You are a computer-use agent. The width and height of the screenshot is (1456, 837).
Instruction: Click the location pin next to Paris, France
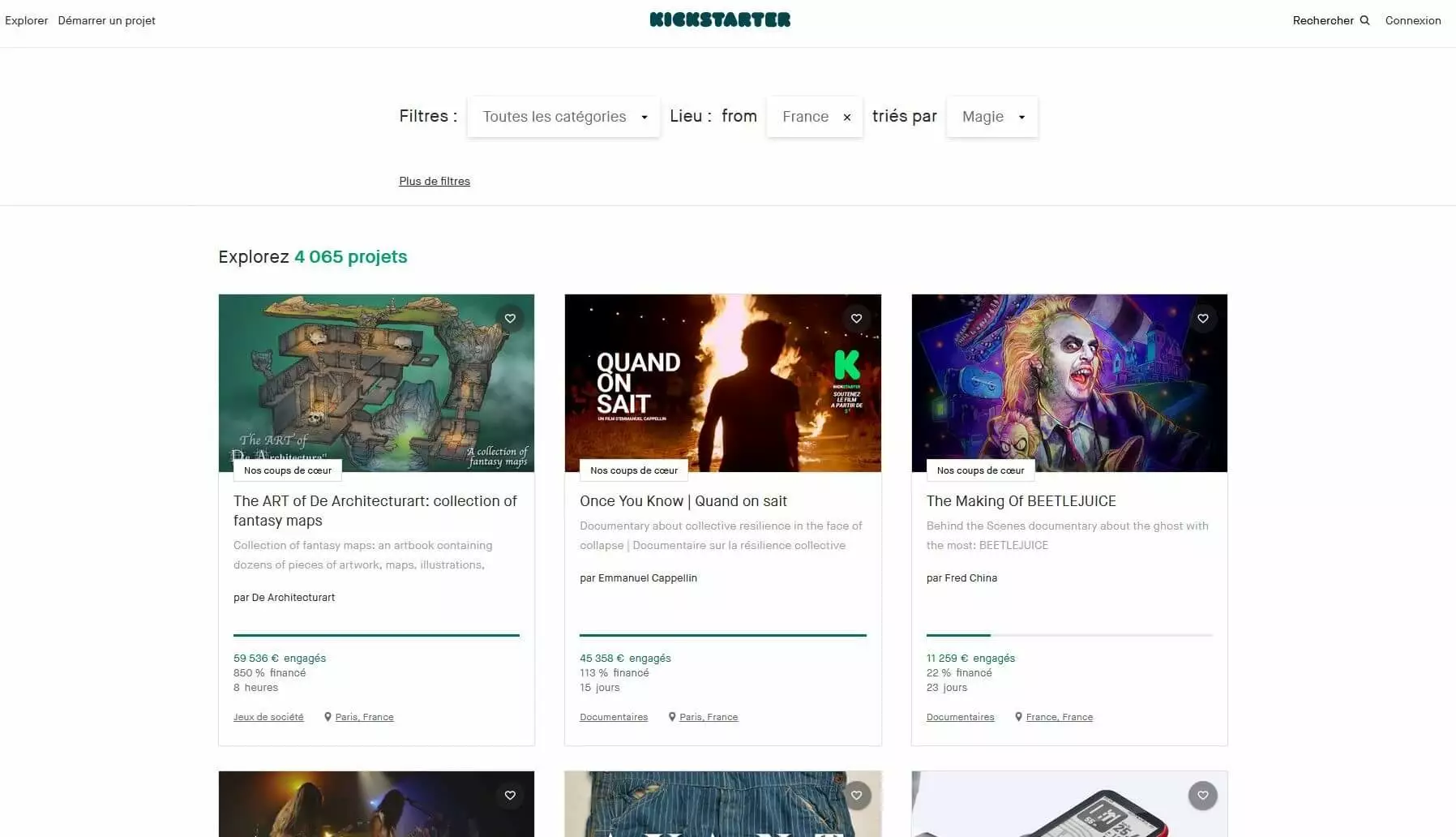coord(328,717)
